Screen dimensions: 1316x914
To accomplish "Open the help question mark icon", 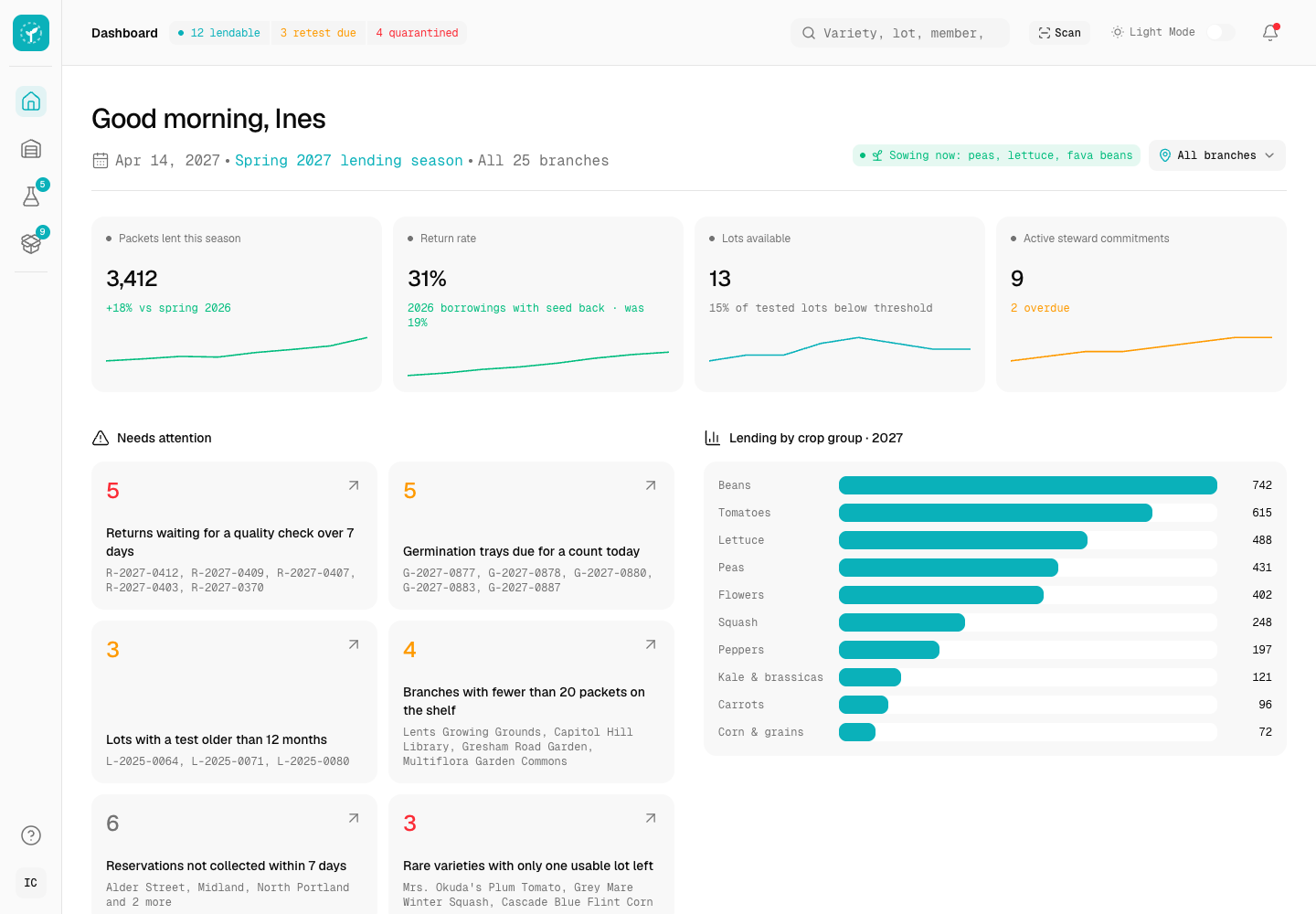I will pos(31,835).
